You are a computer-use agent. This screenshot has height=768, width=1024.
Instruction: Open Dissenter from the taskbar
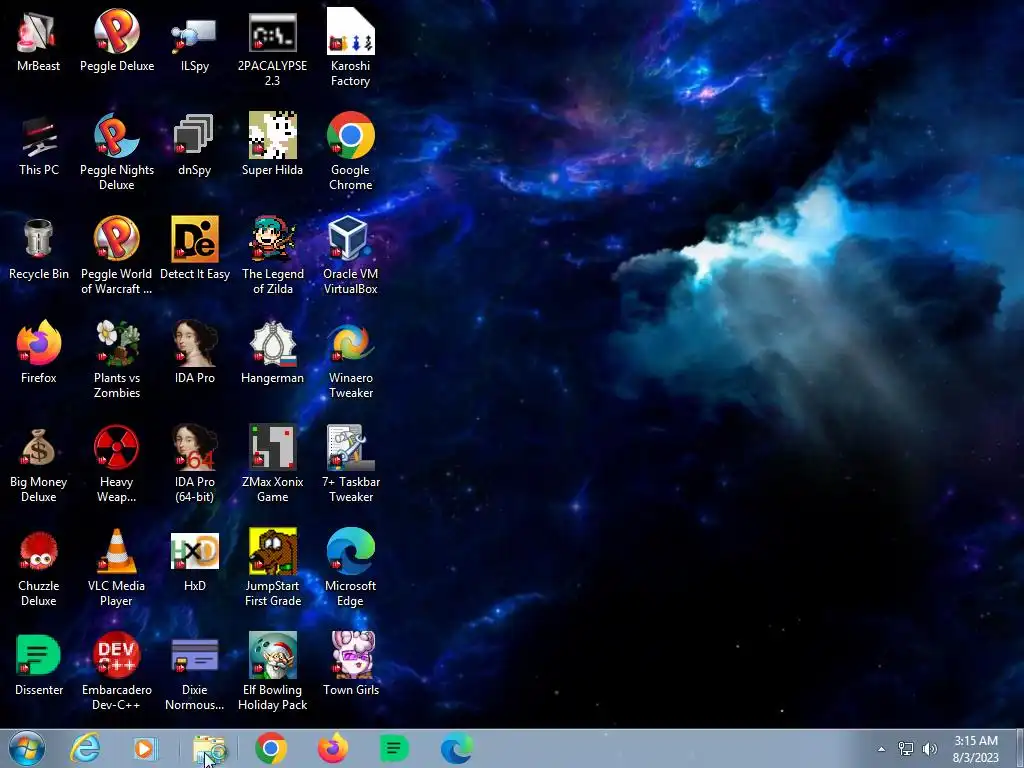pos(394,748)
